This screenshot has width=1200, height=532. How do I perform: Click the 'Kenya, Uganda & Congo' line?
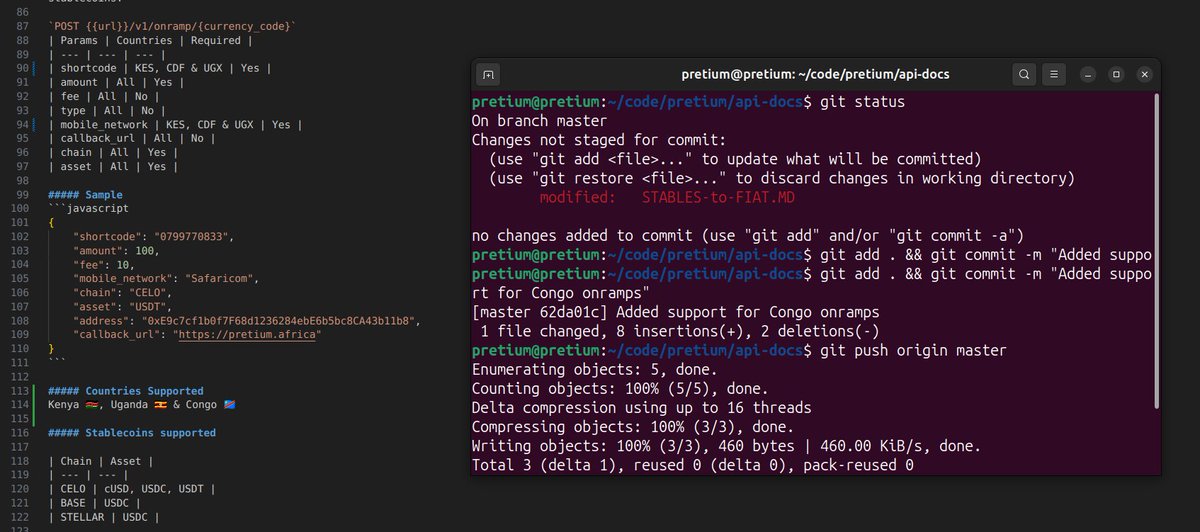pyautogui.click(x=140, y=404)
